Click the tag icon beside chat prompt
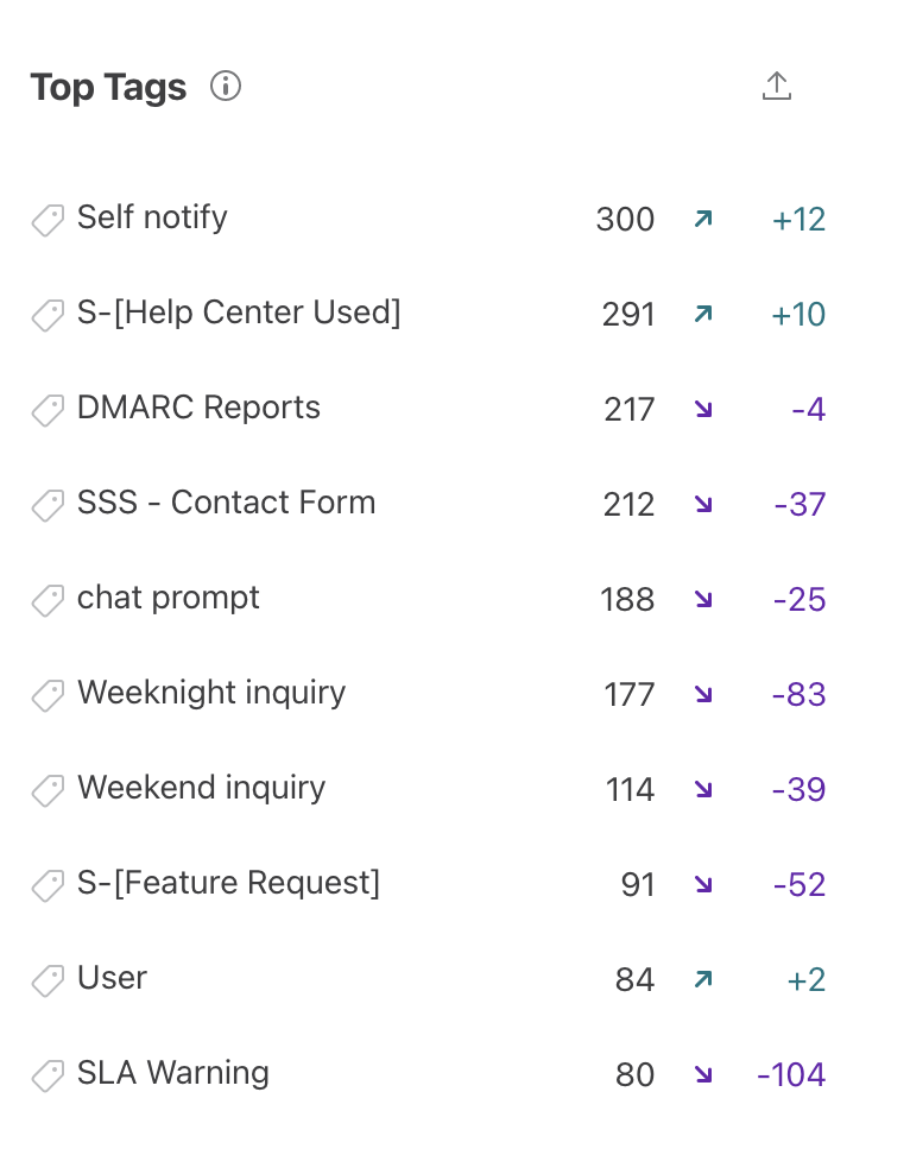The height and width of the screenshot is (1174, 910). [x=48, y=600]
